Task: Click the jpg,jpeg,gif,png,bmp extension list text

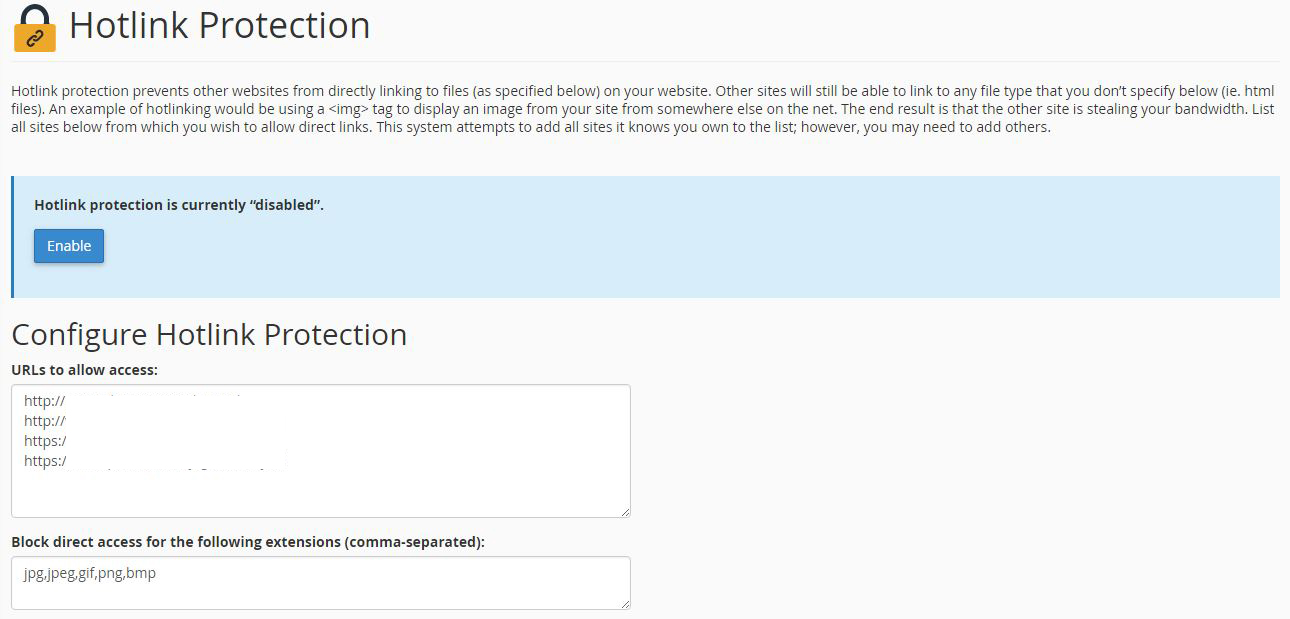Action: pyautogui.click(x=90, y=574)
